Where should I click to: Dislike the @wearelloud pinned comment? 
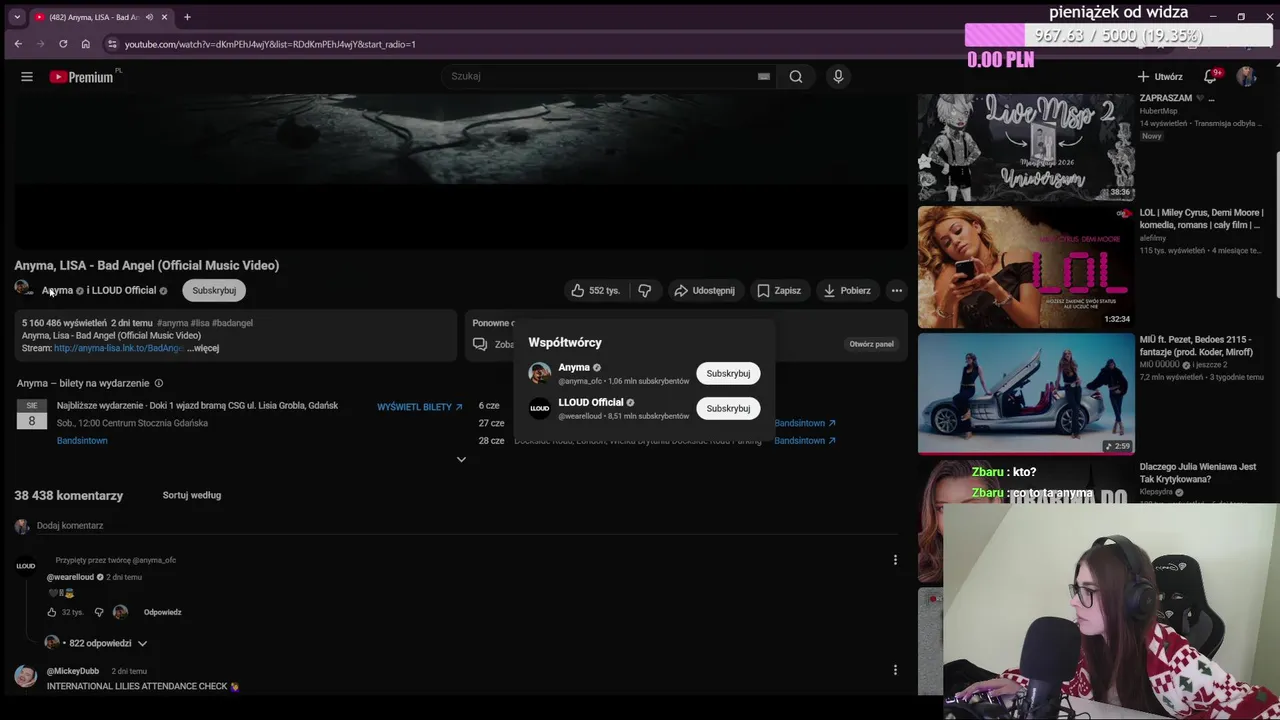coord(99,612)
